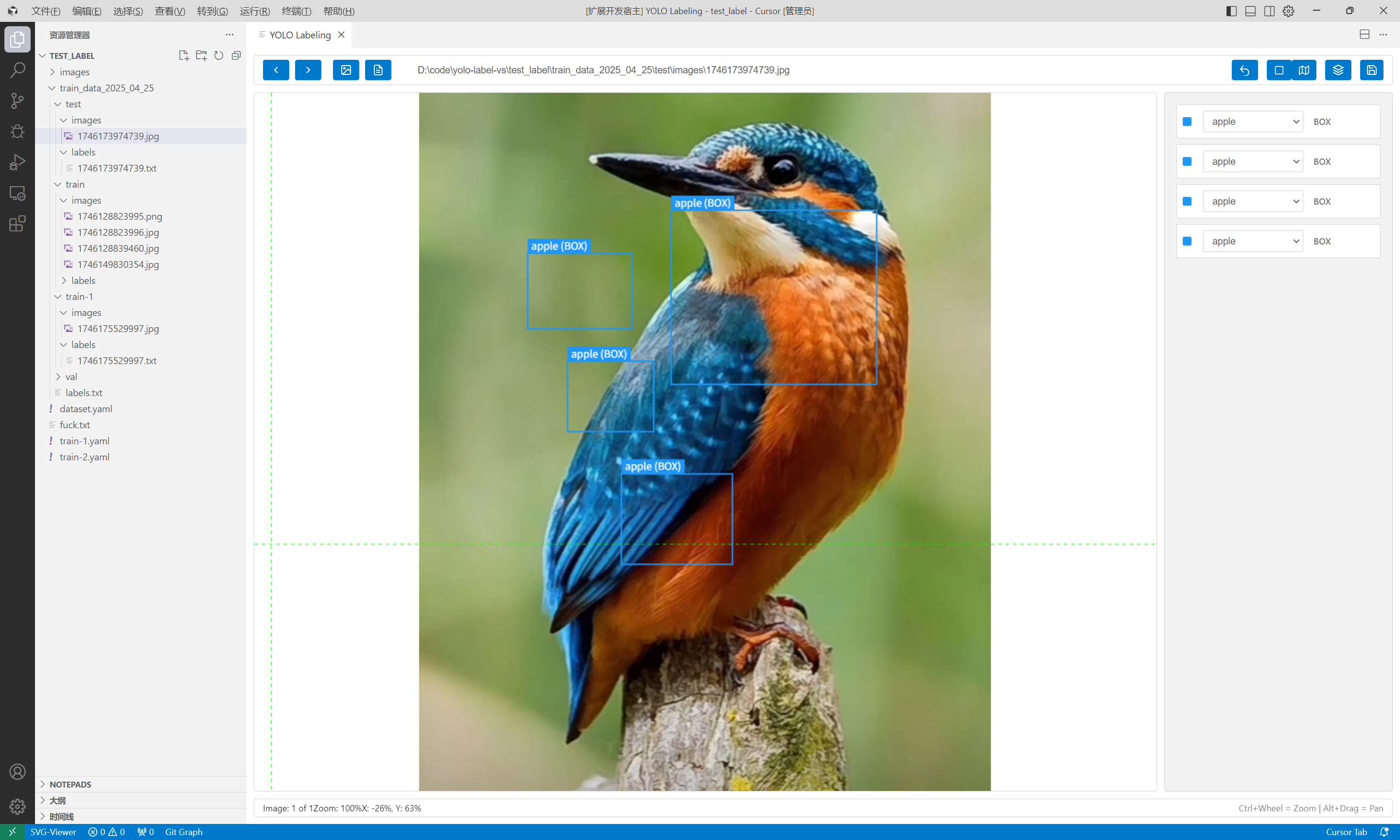The width and height of the screenshot is (1400, 840).
Task: Save labels with the floppy disk icon
Action: coord(1371,70)
